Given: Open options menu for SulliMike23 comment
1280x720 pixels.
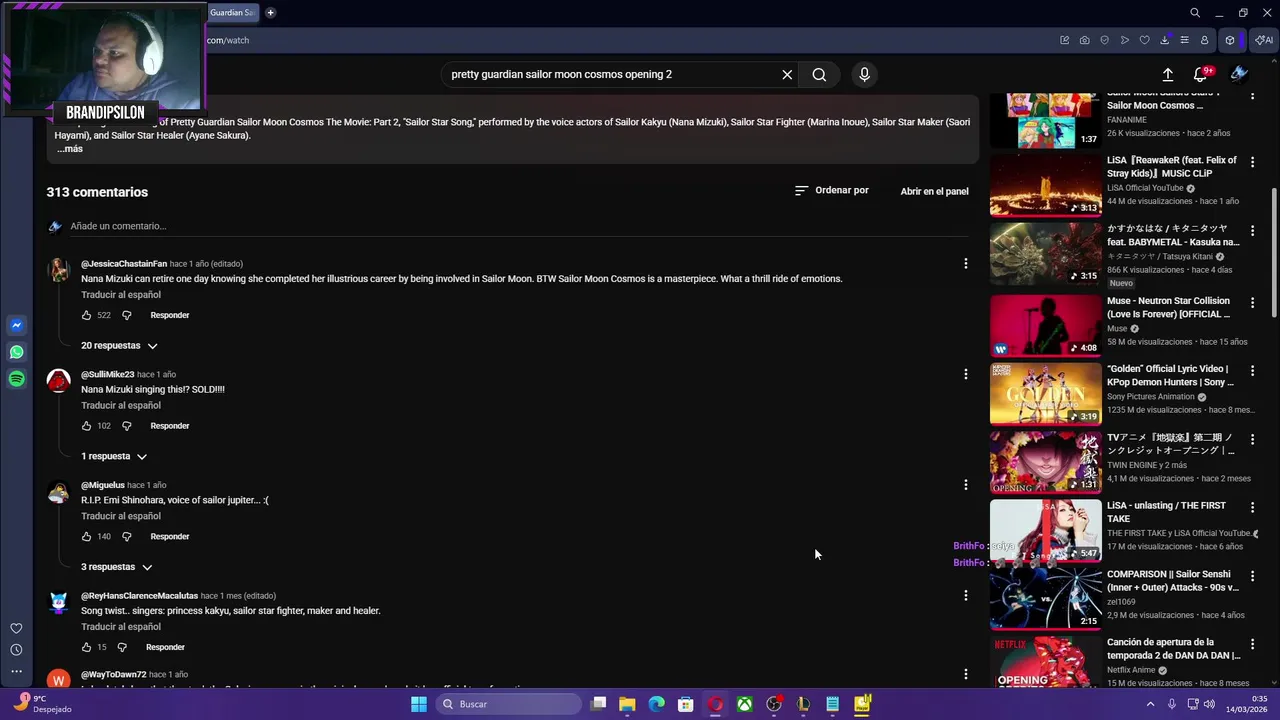Looking at the screenshot, I should pos(965,374).
